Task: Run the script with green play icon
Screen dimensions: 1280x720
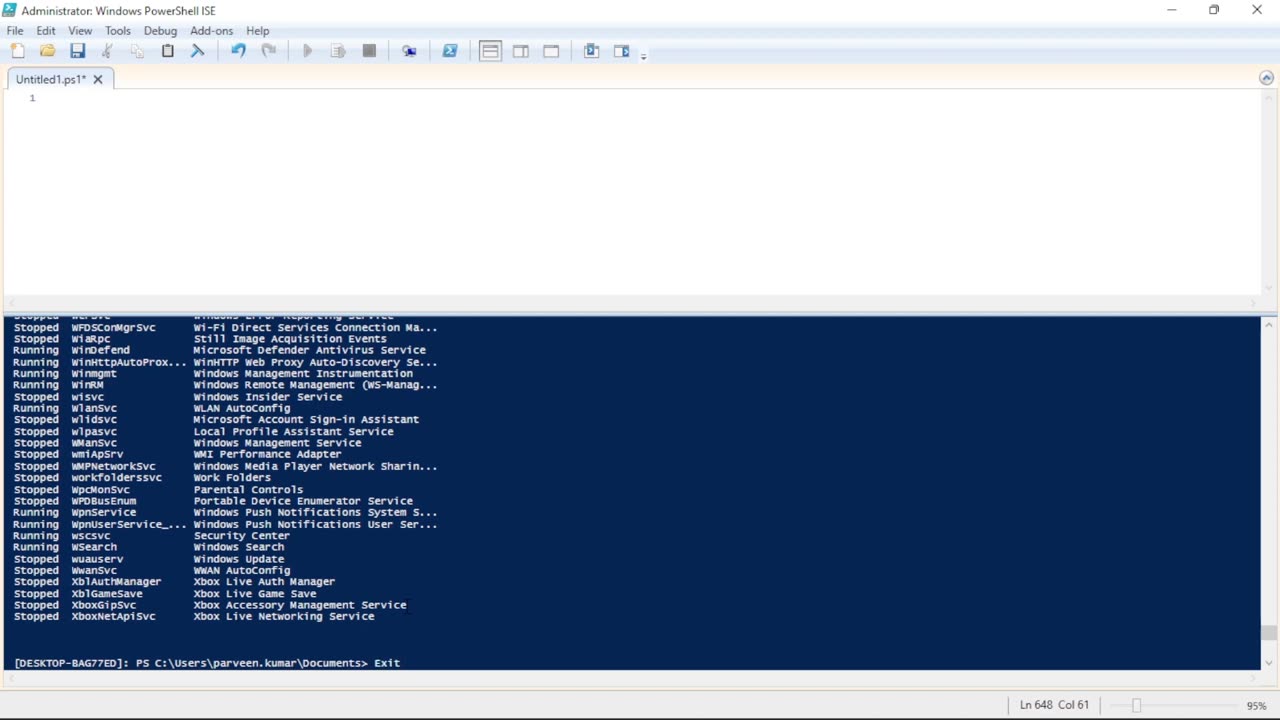Action: coord(308,51)
